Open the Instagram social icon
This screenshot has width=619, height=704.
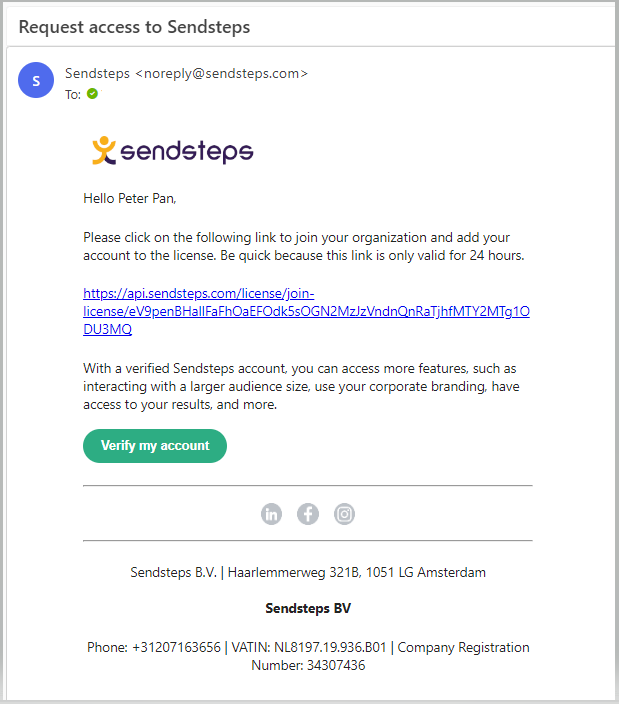pyautogui.click(x=344, y=514)
